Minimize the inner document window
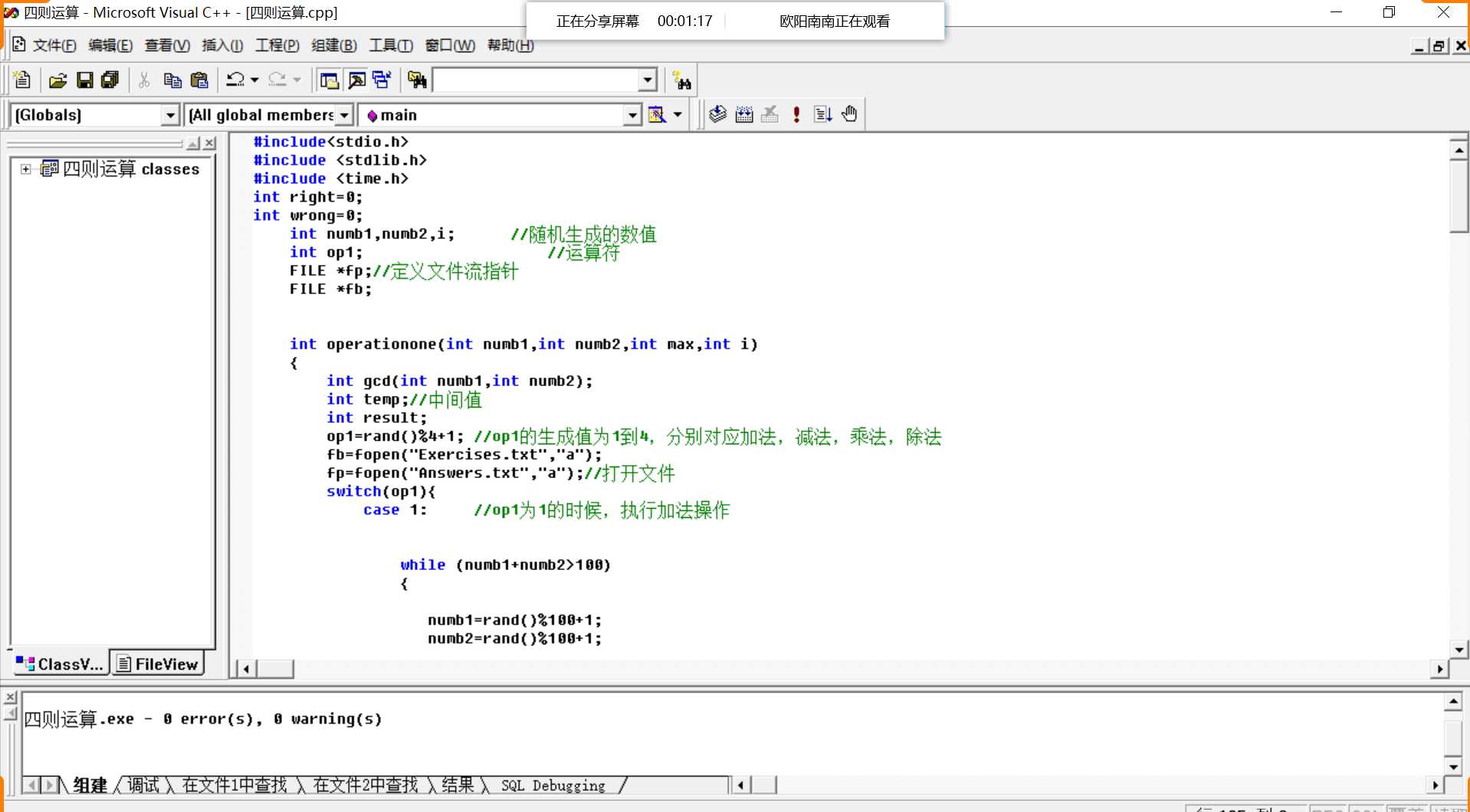 [x=1419, y=46]
